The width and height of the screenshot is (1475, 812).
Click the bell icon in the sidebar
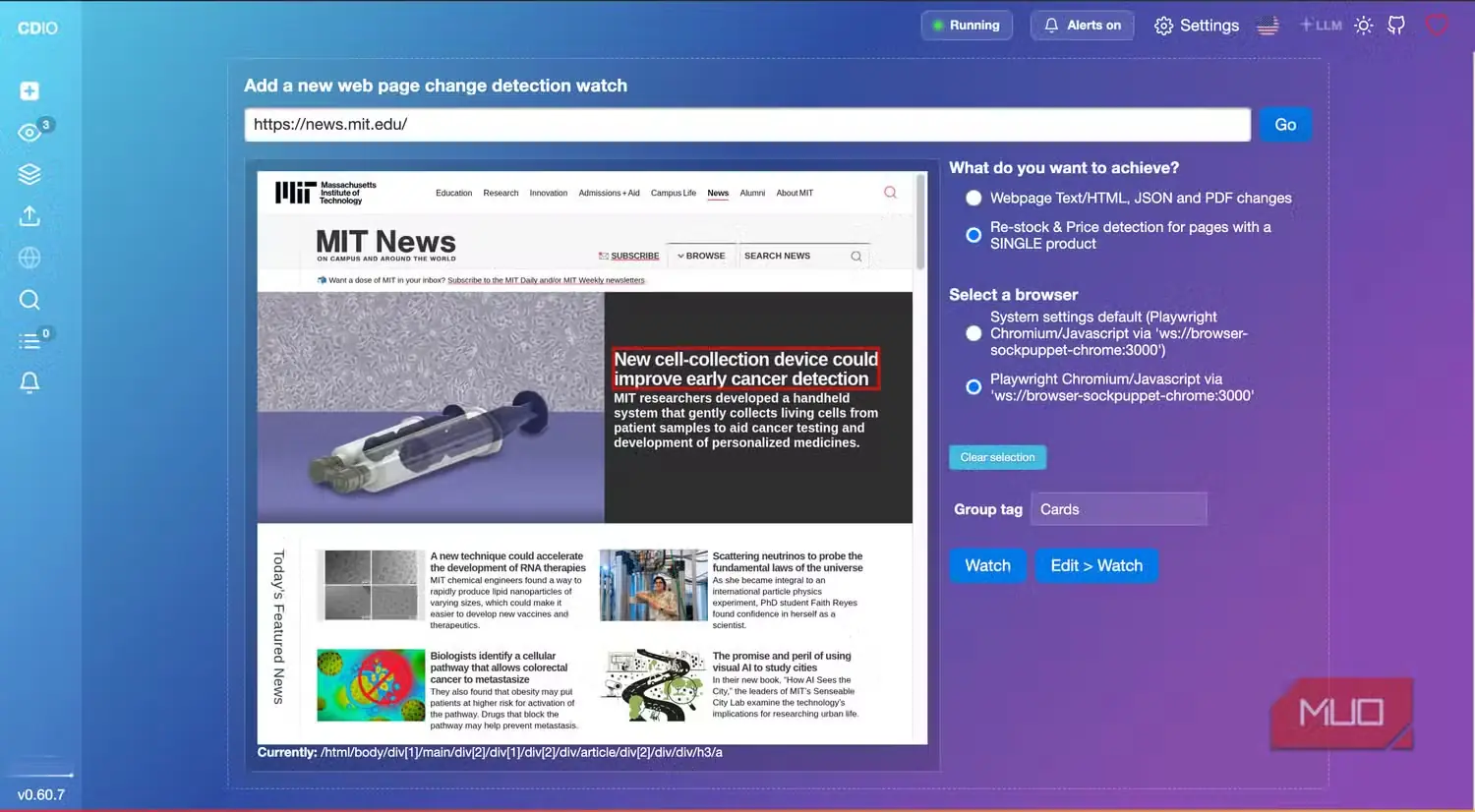(x=29, y=382)
